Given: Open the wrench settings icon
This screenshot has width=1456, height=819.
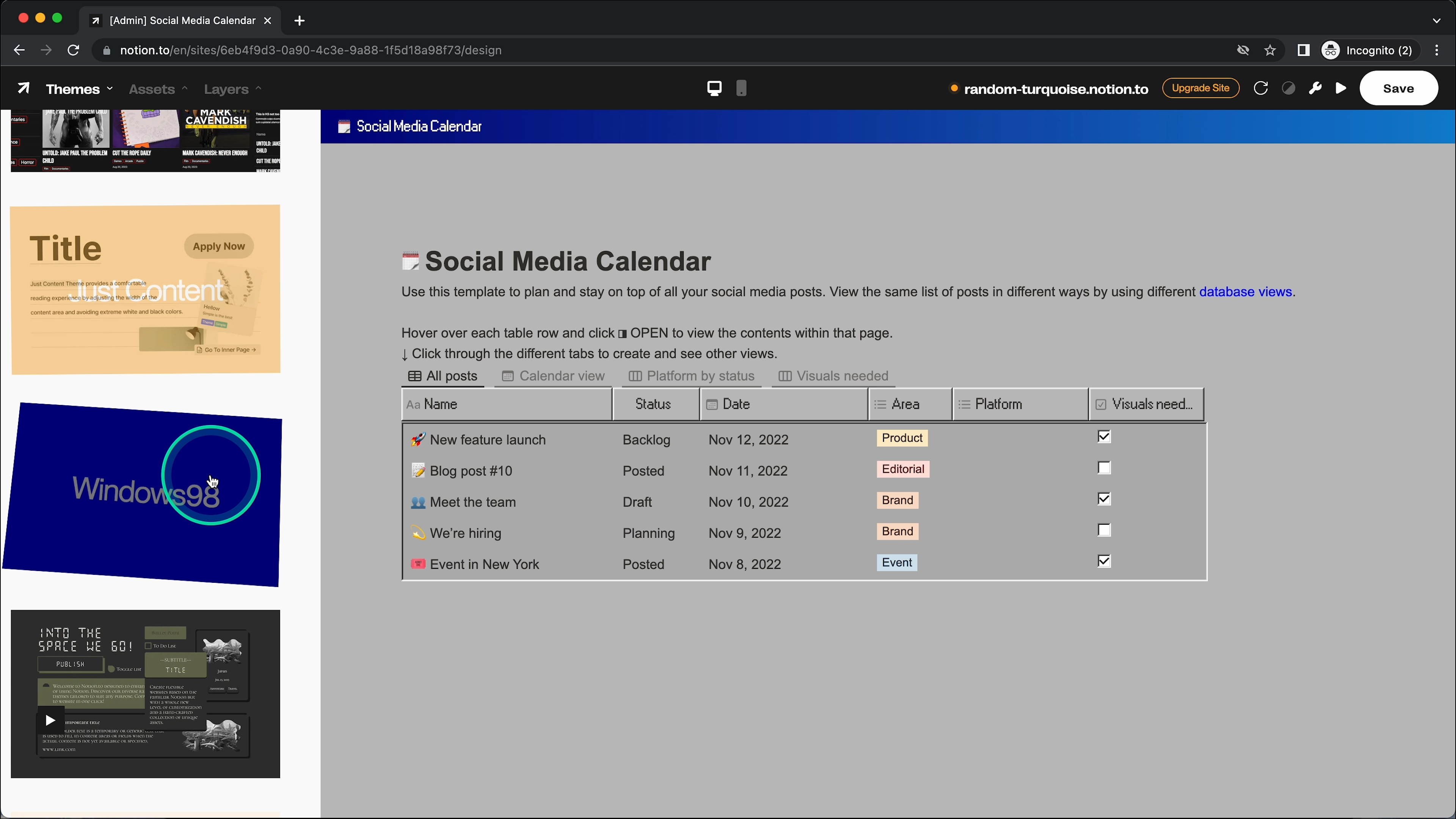Looking at the screenshot, I should [1315, 88].
